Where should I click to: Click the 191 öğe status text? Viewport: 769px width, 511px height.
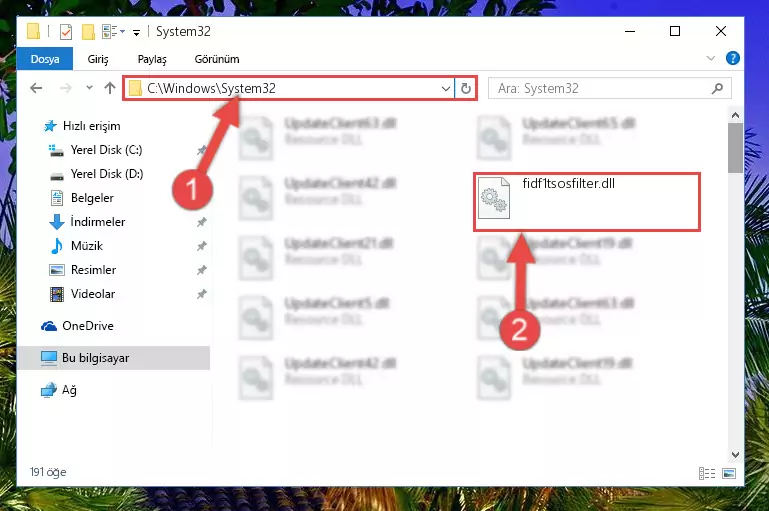click(x=48, y=472)
